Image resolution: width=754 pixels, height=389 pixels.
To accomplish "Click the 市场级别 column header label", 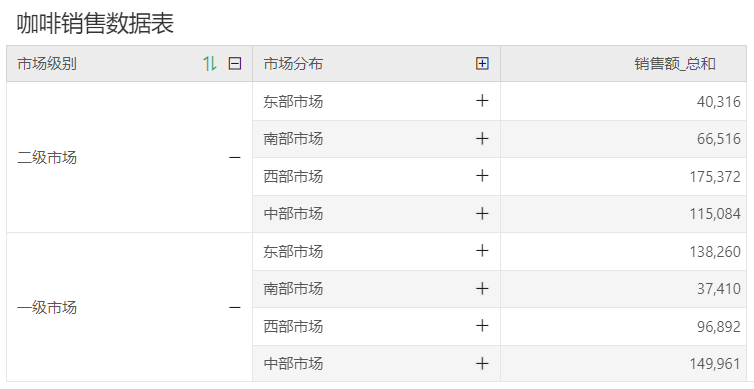I will tap(47, 63).
